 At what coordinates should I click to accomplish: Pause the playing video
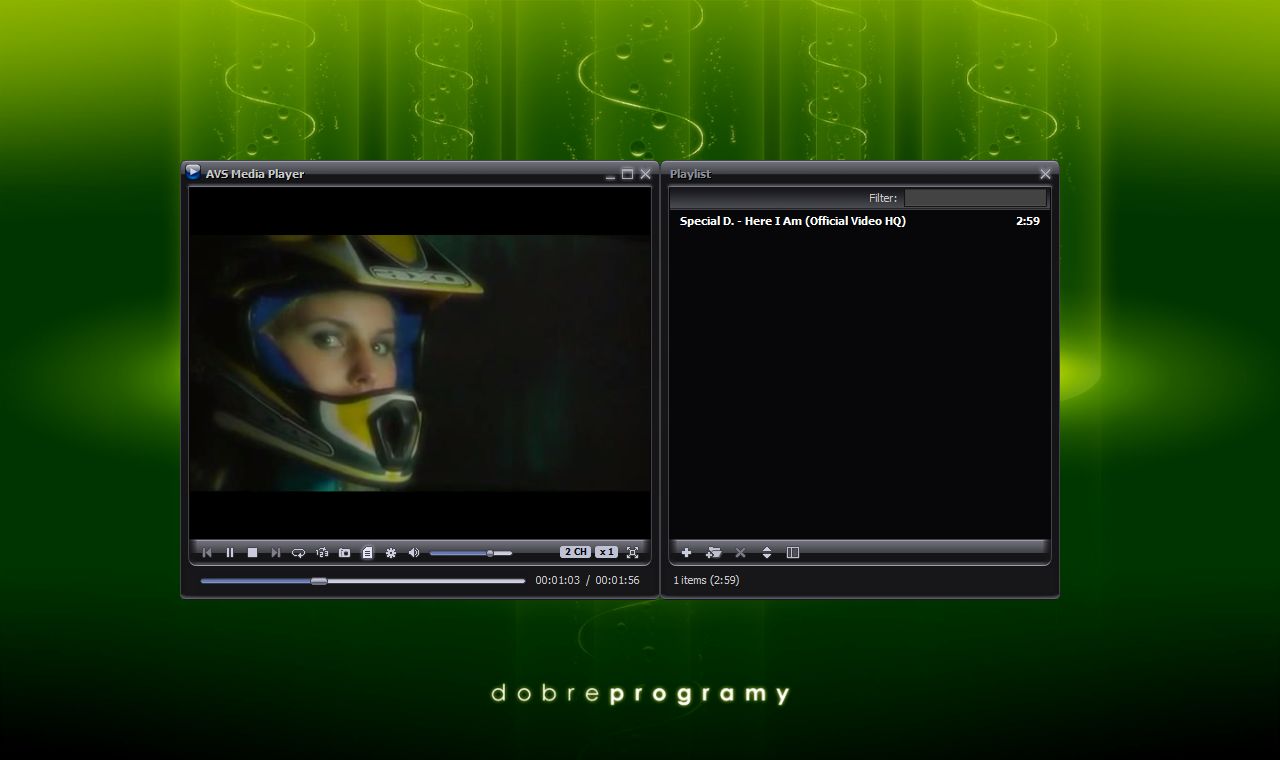(x=230, y=552)
